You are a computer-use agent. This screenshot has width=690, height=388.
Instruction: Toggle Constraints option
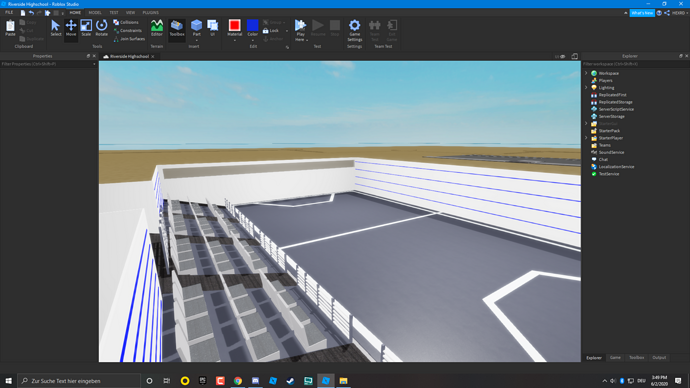pos(128,31)
